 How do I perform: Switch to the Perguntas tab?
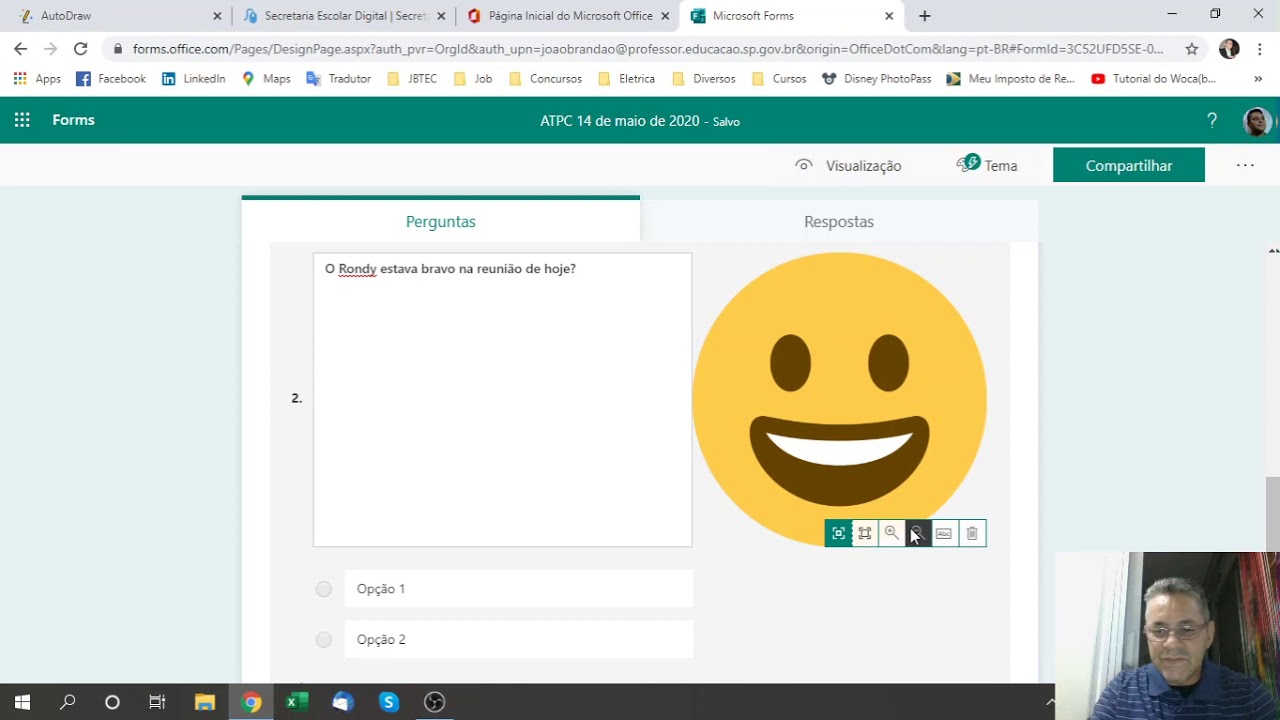(x=441, y=221)
